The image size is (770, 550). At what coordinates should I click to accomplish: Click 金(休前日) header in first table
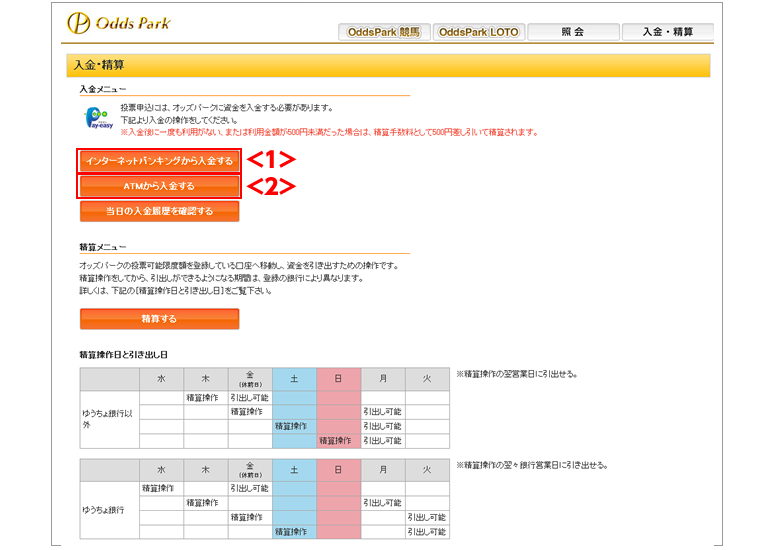(x=250, y=379)
